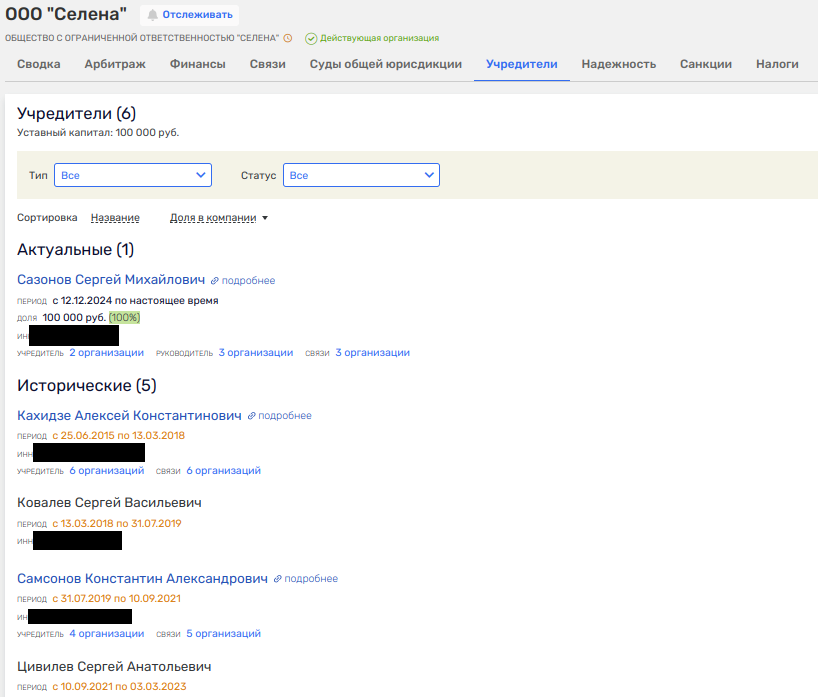Open Сазонов's 2 организации founder link
818x697 pixels.
pyautogui.click(x=106, y=353)
